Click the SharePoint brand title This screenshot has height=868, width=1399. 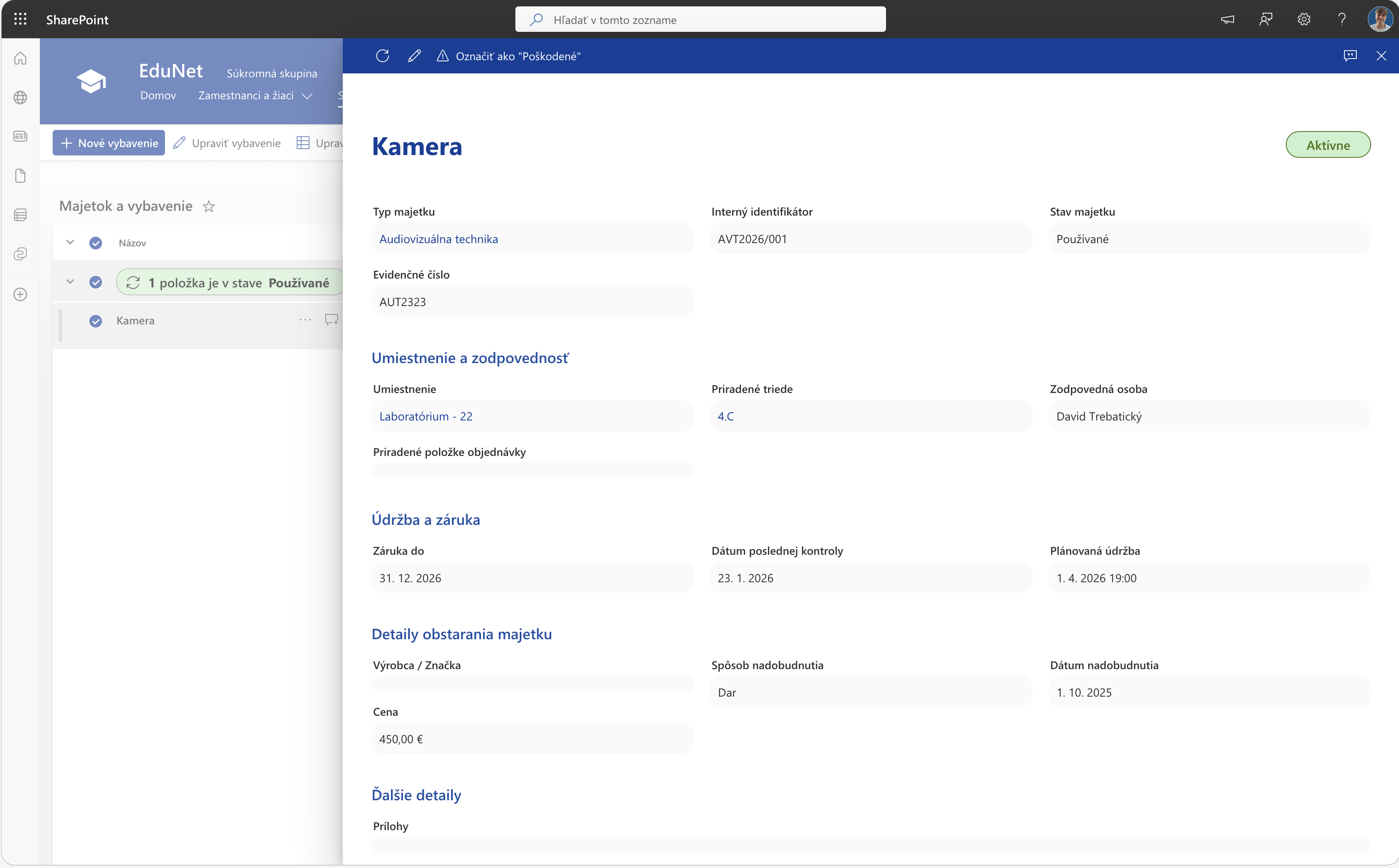[77, 20]
